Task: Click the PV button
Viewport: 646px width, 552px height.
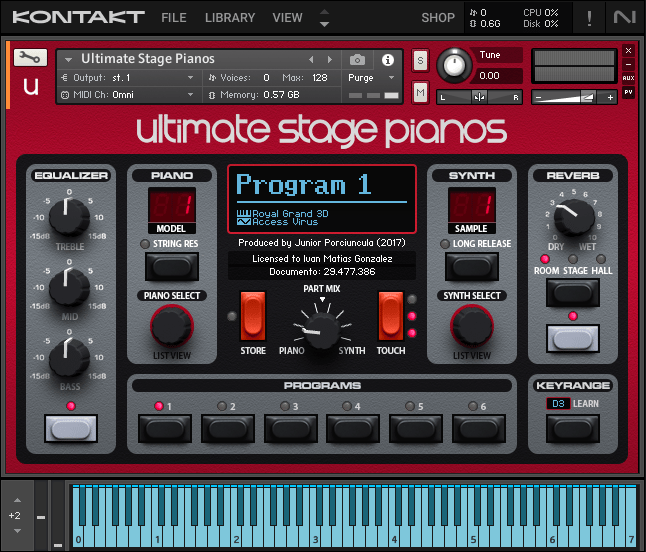Action: (628, 92)
